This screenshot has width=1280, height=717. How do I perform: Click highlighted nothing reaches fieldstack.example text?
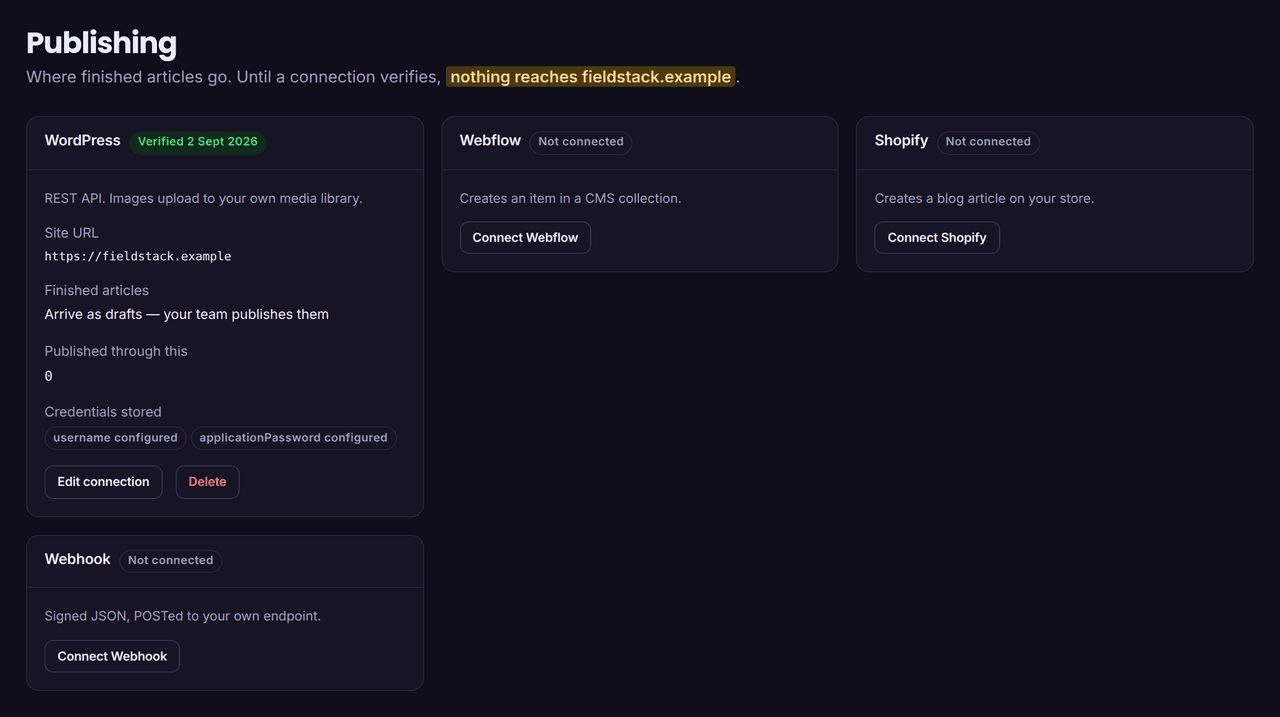tap(591, 77)
